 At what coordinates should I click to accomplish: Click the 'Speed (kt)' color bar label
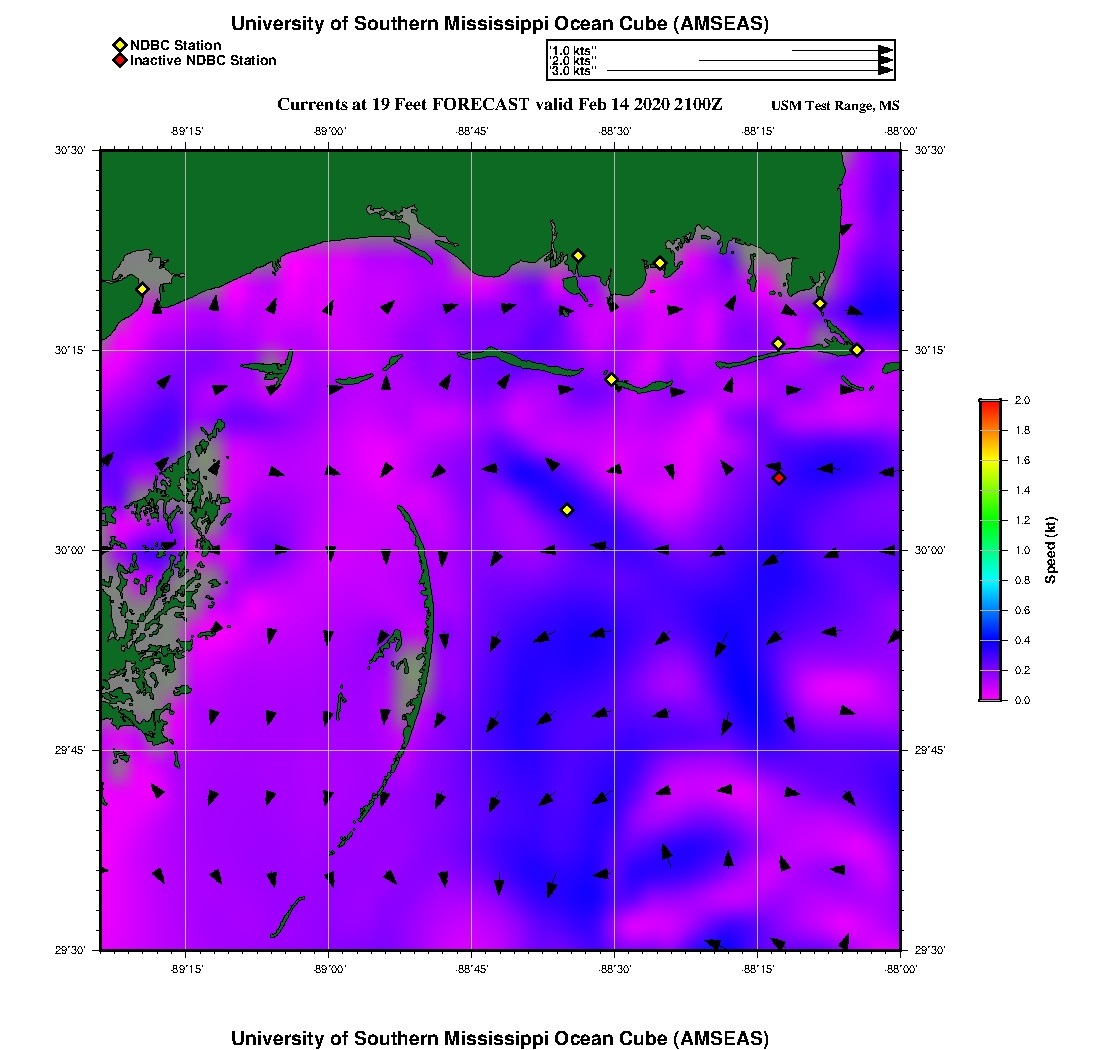click(x=1051, y=550)
